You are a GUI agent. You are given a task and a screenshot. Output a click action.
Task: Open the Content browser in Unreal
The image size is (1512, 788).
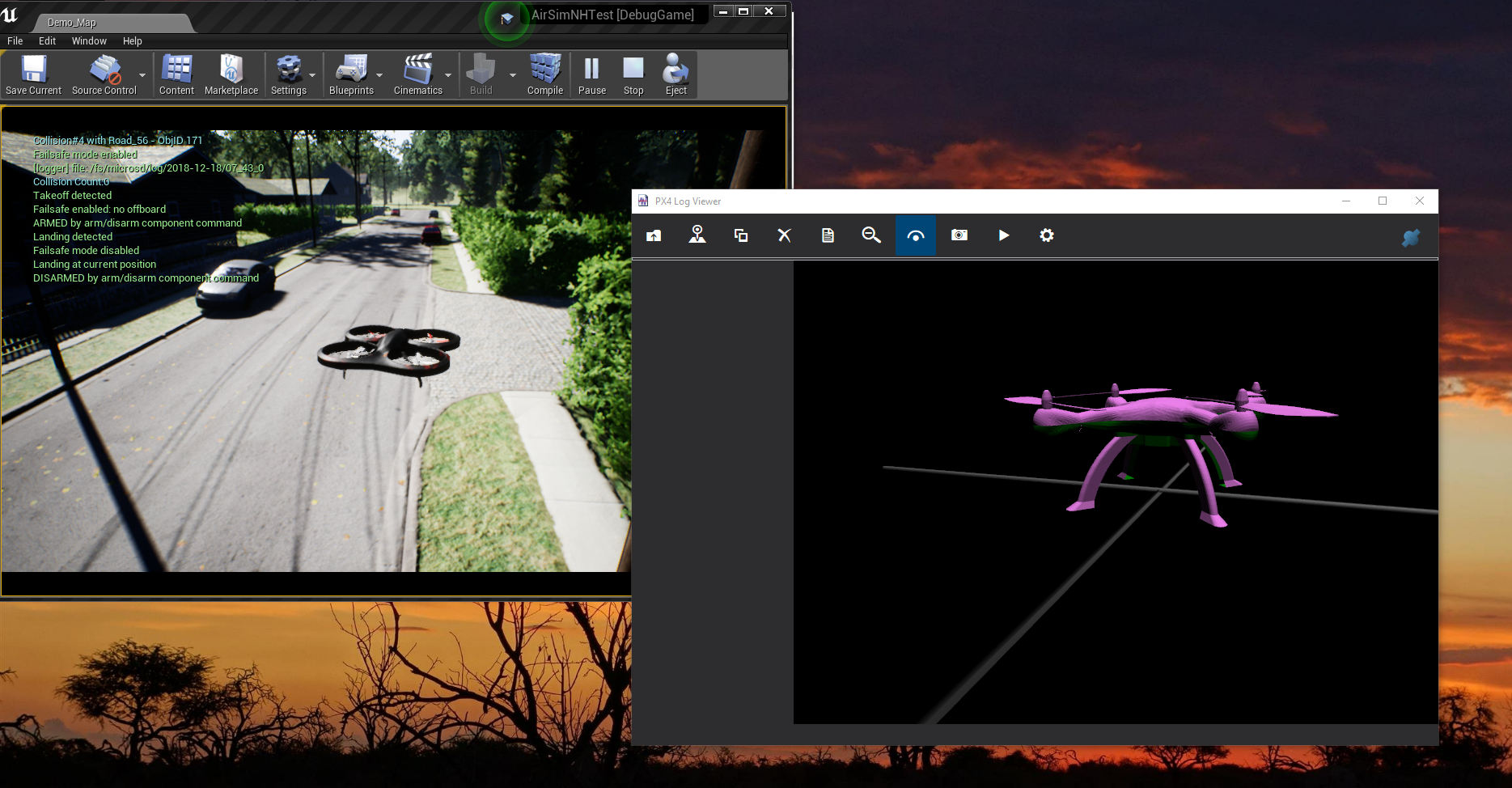pyautogui.click(x=176, y=74)
